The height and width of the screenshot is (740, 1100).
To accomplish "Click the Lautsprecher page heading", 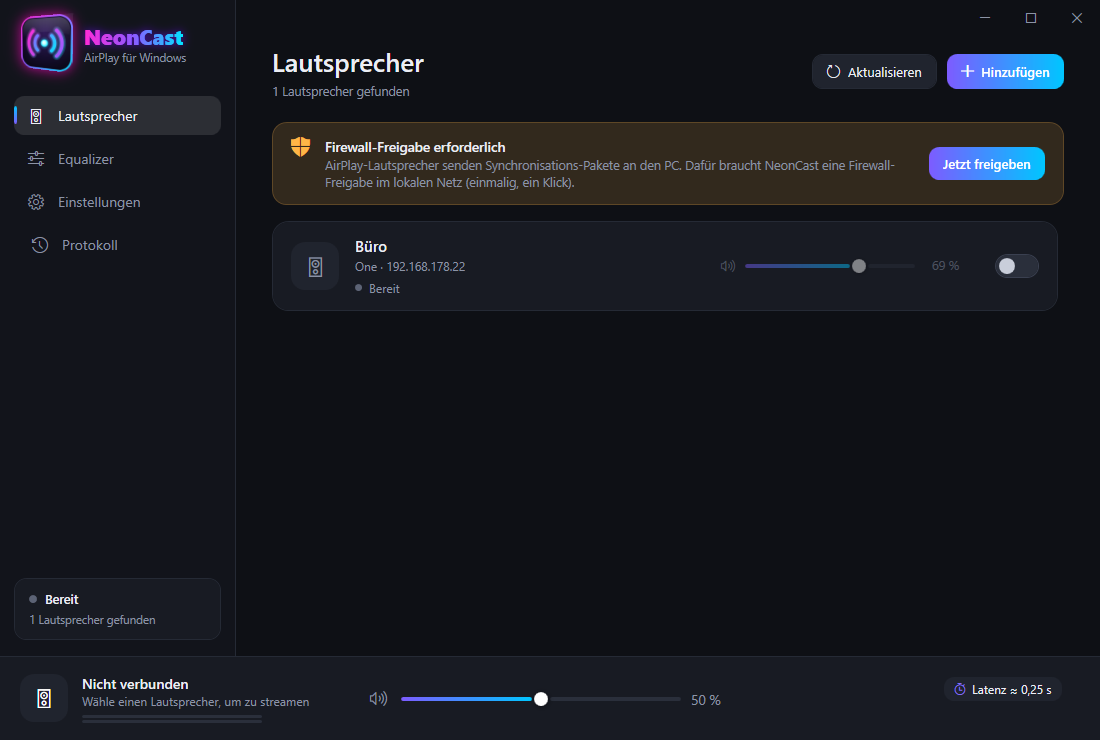I will pos(348,63).
